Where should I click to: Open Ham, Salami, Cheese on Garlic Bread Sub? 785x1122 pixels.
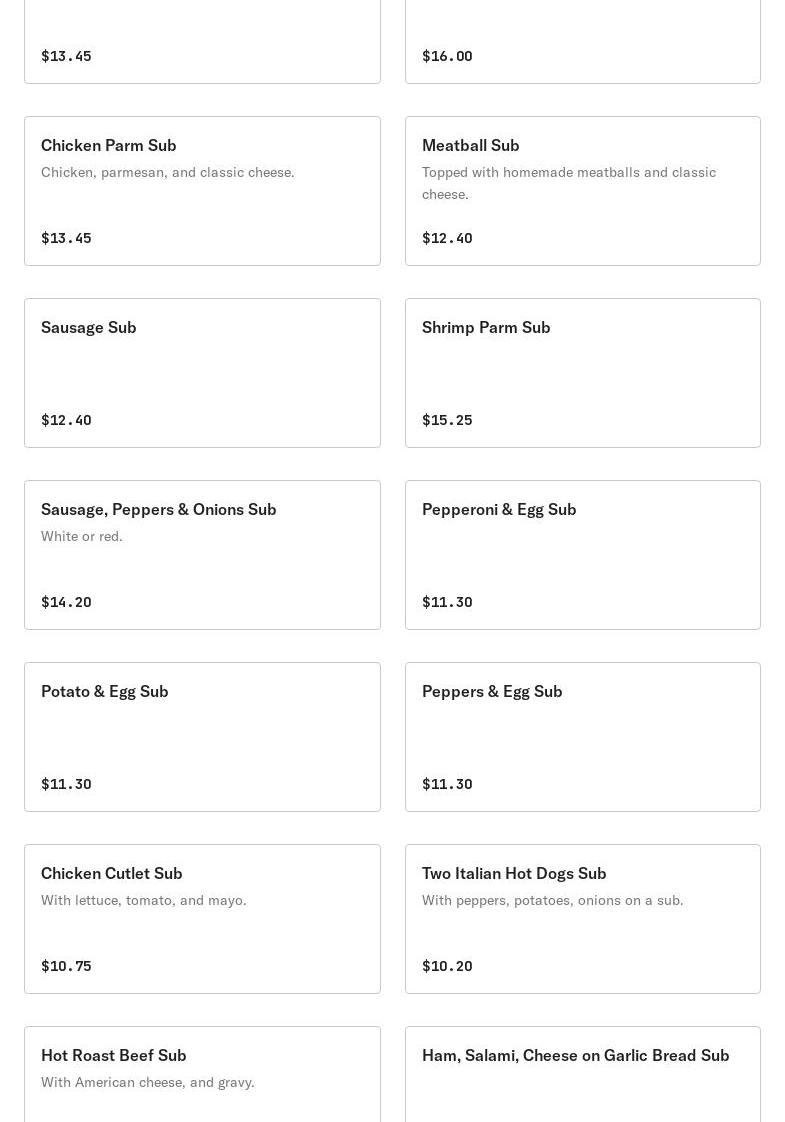click(x=582, y=1074)
